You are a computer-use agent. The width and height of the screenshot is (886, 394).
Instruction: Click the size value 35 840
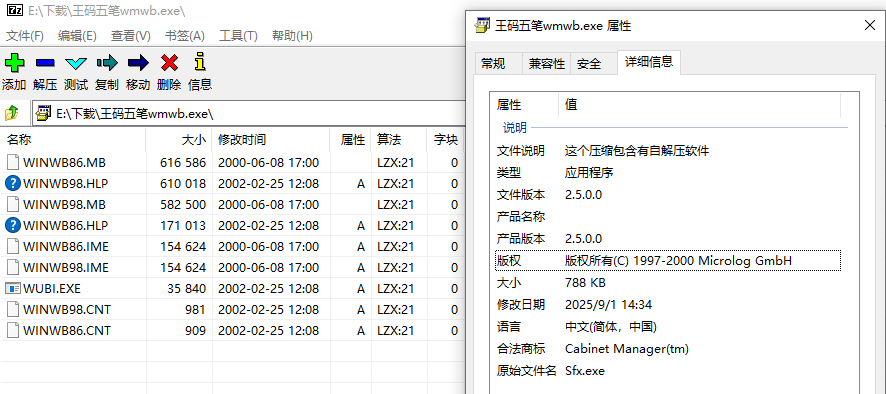[186, 289]
